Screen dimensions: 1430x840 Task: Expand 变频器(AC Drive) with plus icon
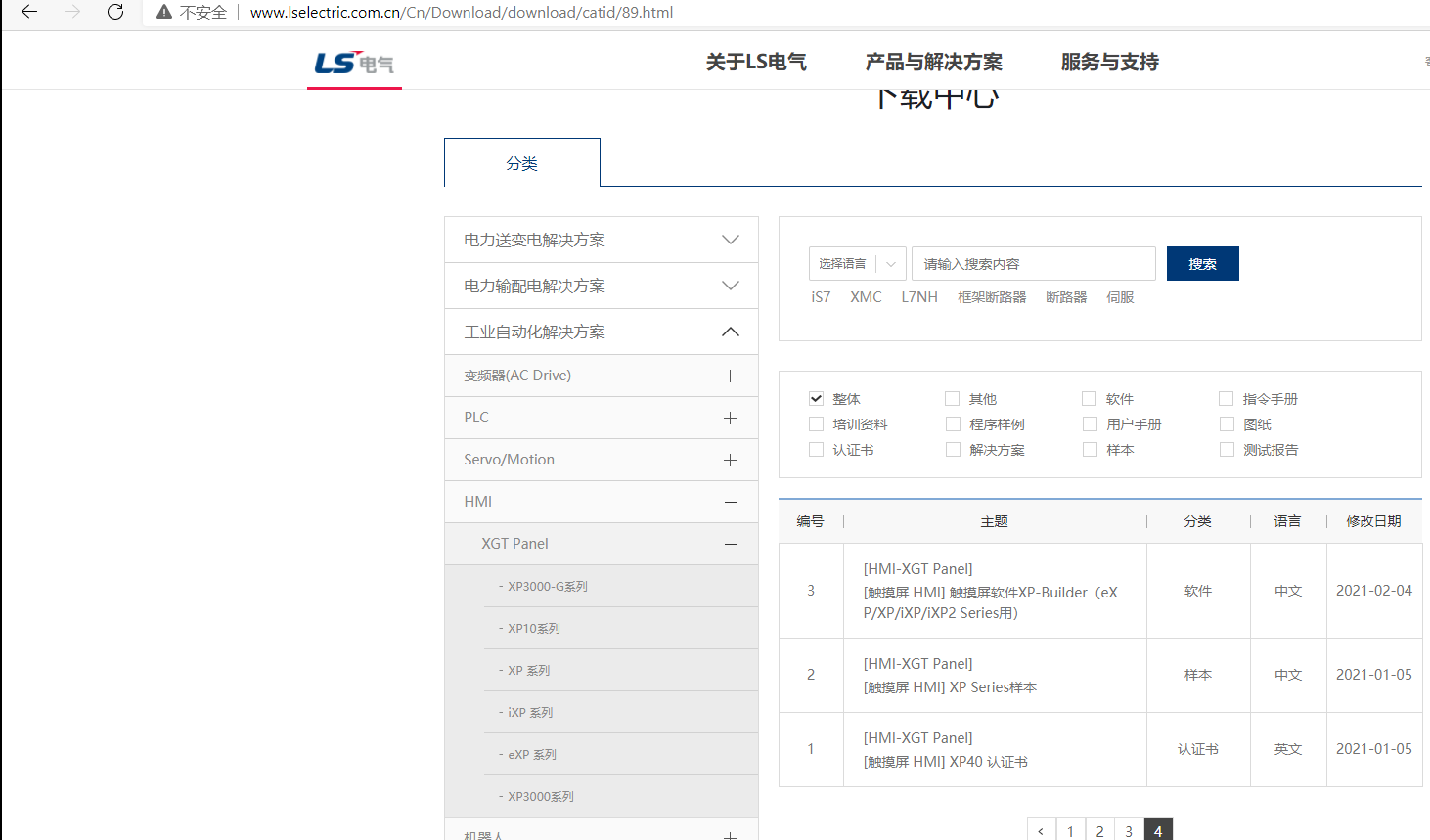[x=730, y=376]
